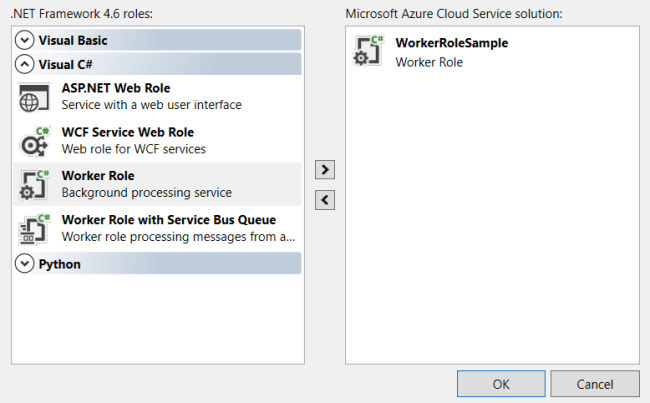Screen dimensions: 650x403
Task: Click the WorkerRoleSample icon in solution pane
Action: 369,51
